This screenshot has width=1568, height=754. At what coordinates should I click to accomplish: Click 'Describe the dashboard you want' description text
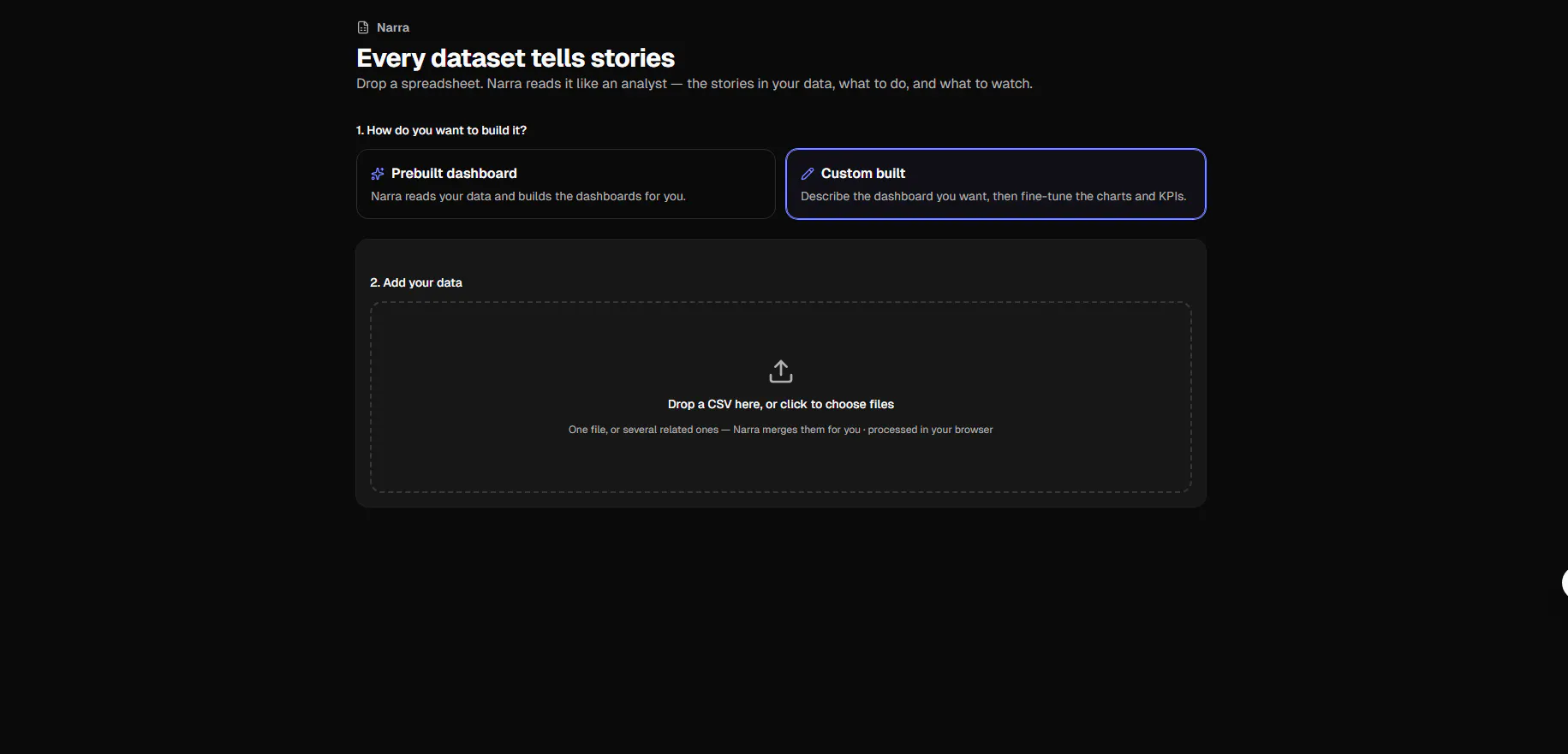993,196
